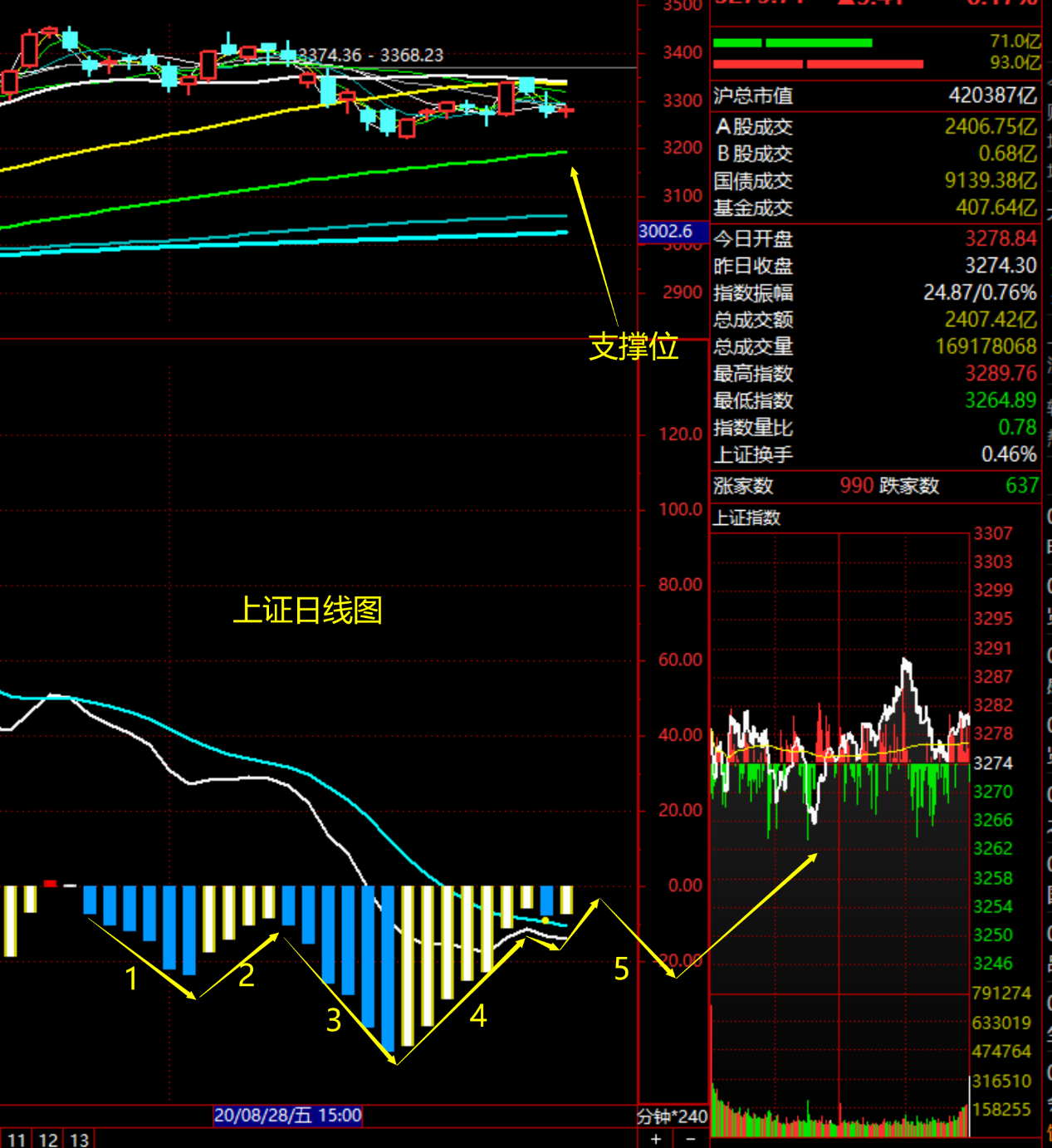Click the 上证指数 intraday chart title
Image resolution: width=1052 pixels, height=1148 pixels.
[x=747, y=518]
